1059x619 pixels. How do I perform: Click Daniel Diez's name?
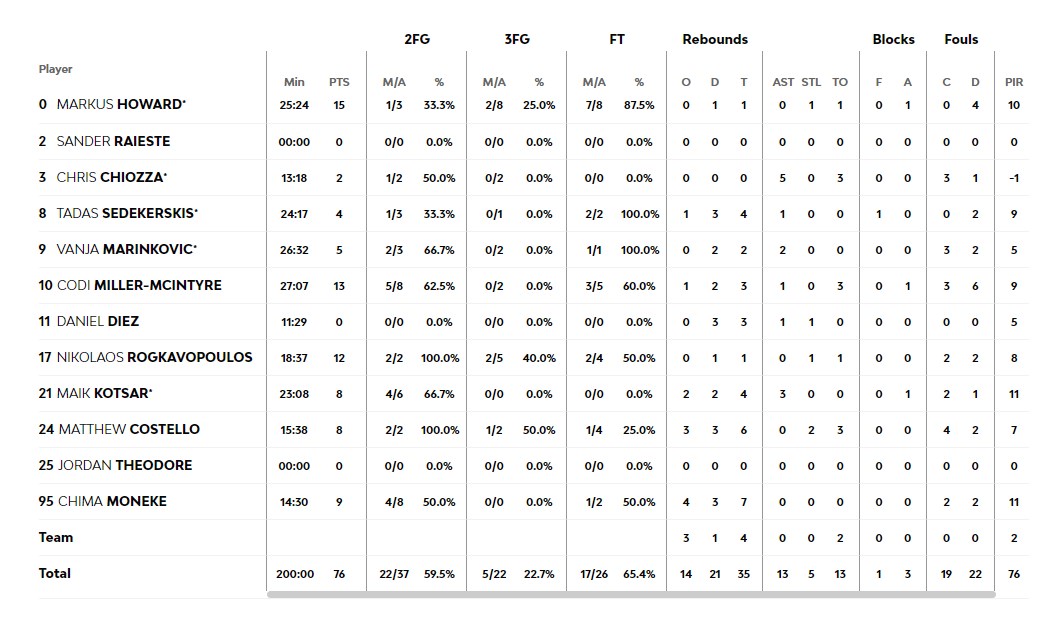pyautogui.click(x=97, y=321)
